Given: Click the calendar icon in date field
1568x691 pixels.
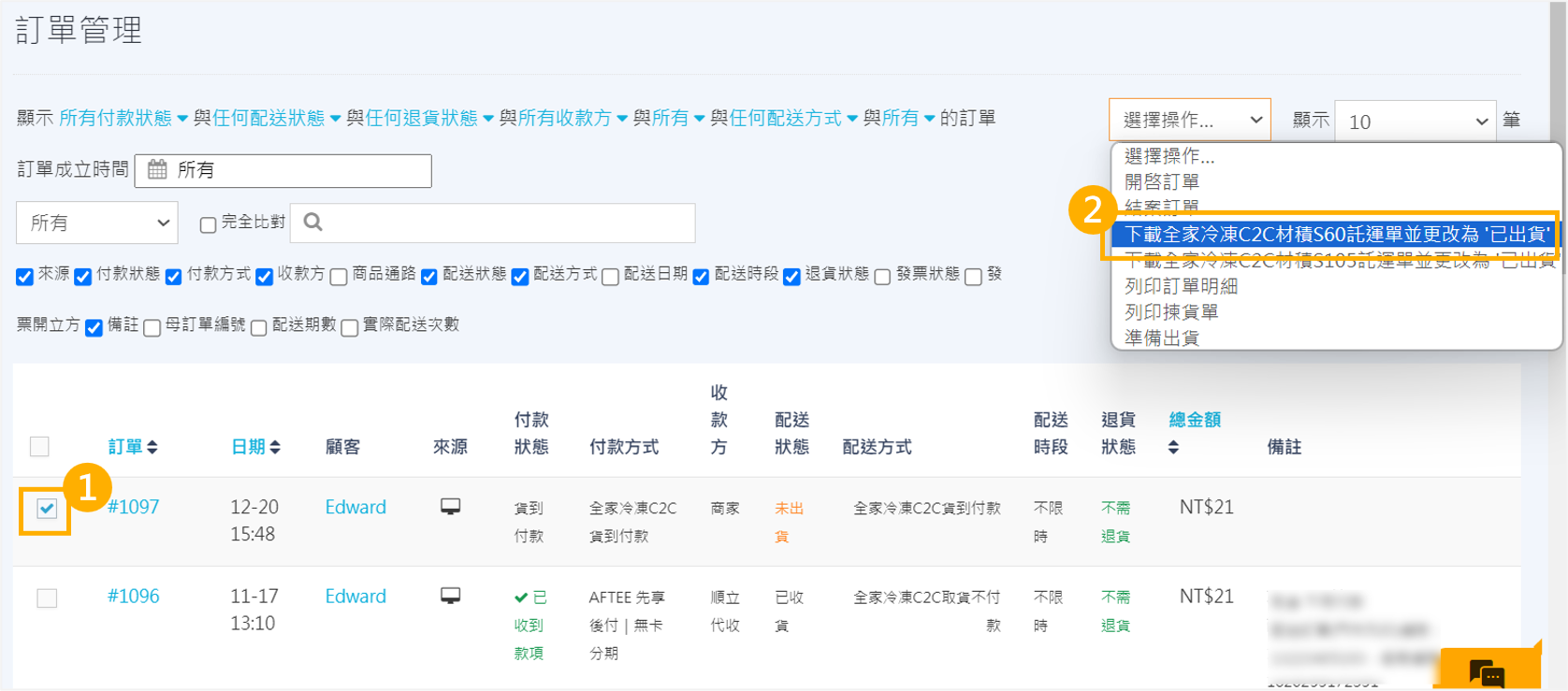Looking at the screenshot, I should pos(157,170).
